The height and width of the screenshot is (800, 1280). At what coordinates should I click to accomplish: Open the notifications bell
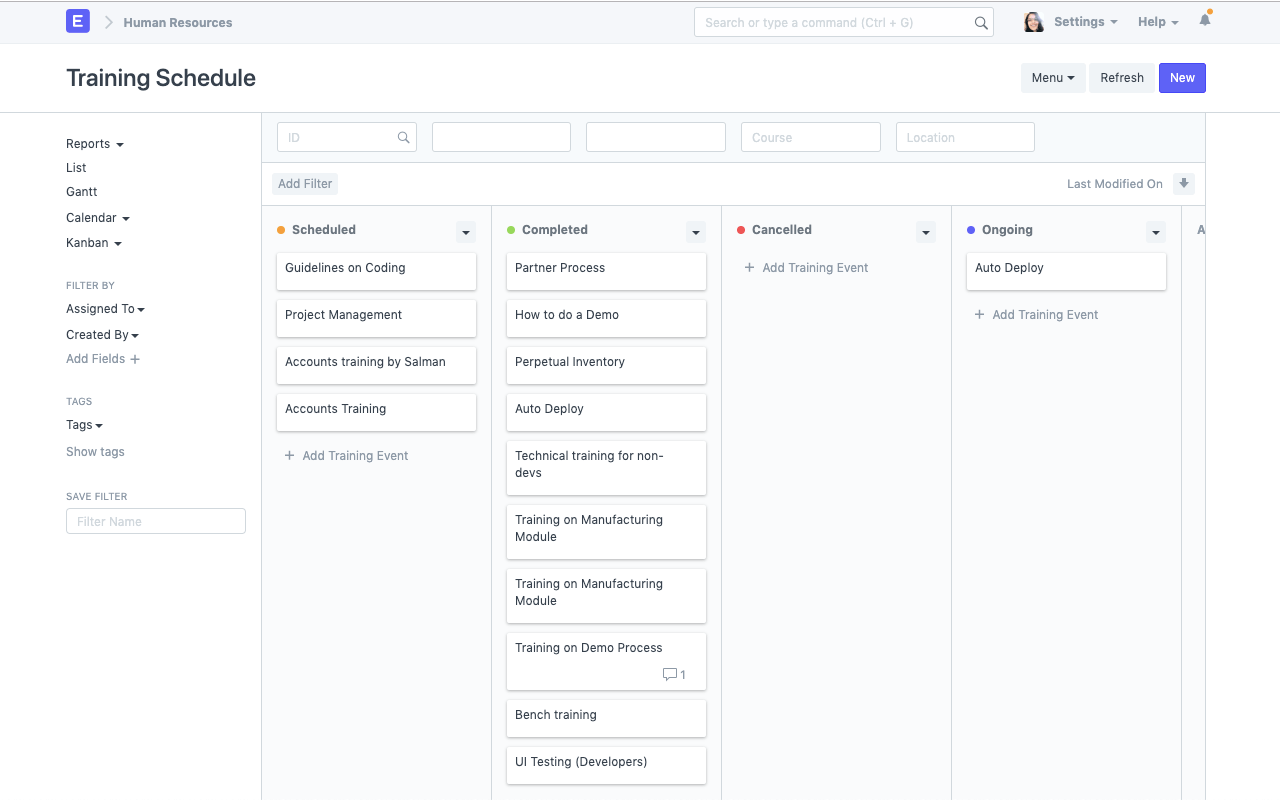[x=1205, y=21]
